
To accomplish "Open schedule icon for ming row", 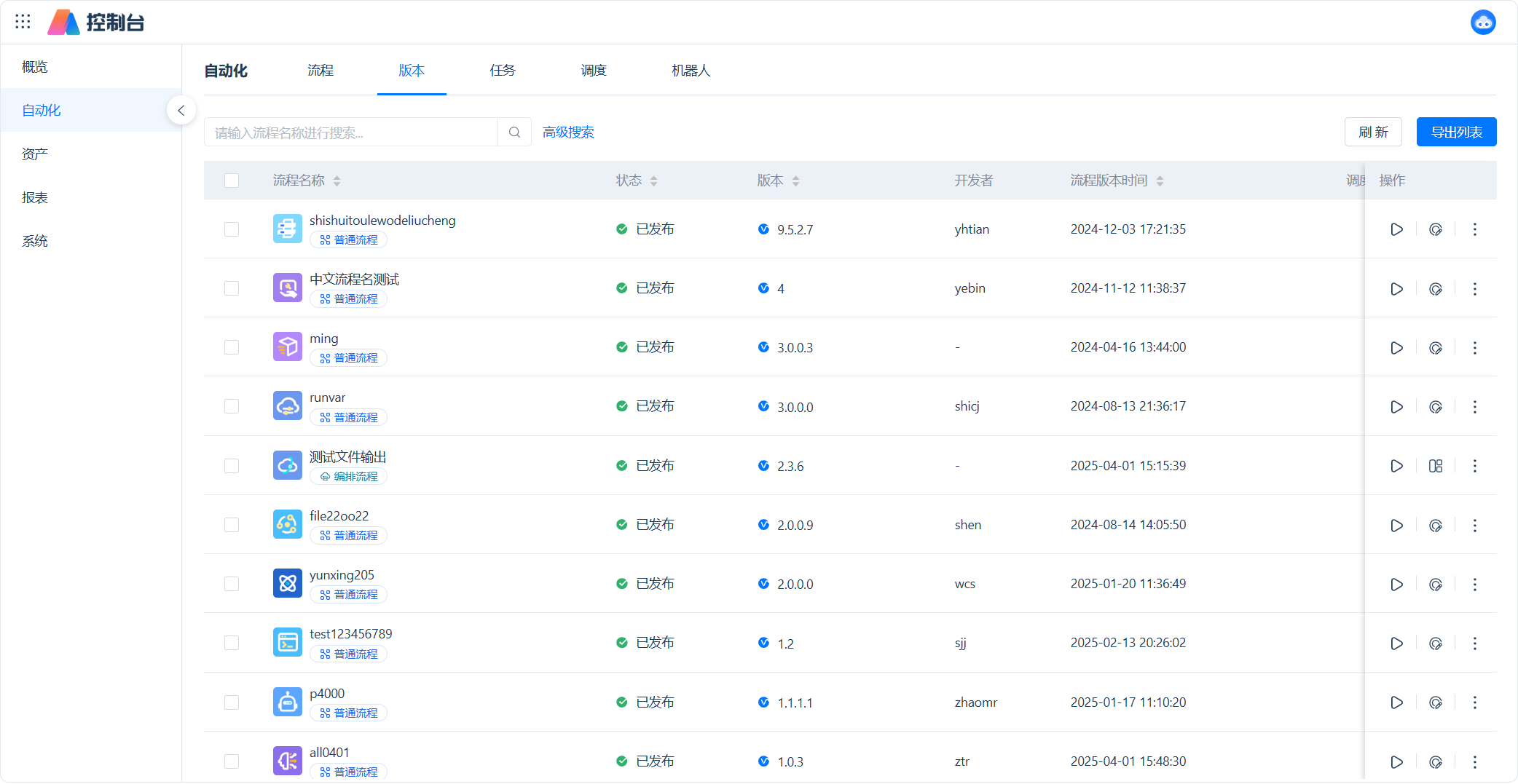I will click(1435, 348).
